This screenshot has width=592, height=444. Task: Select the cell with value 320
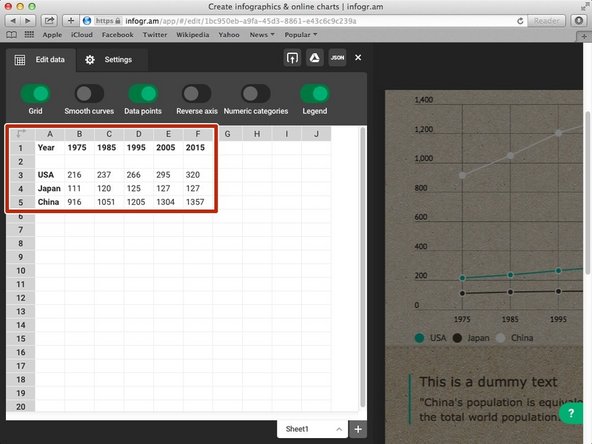[x=198, y=175]
